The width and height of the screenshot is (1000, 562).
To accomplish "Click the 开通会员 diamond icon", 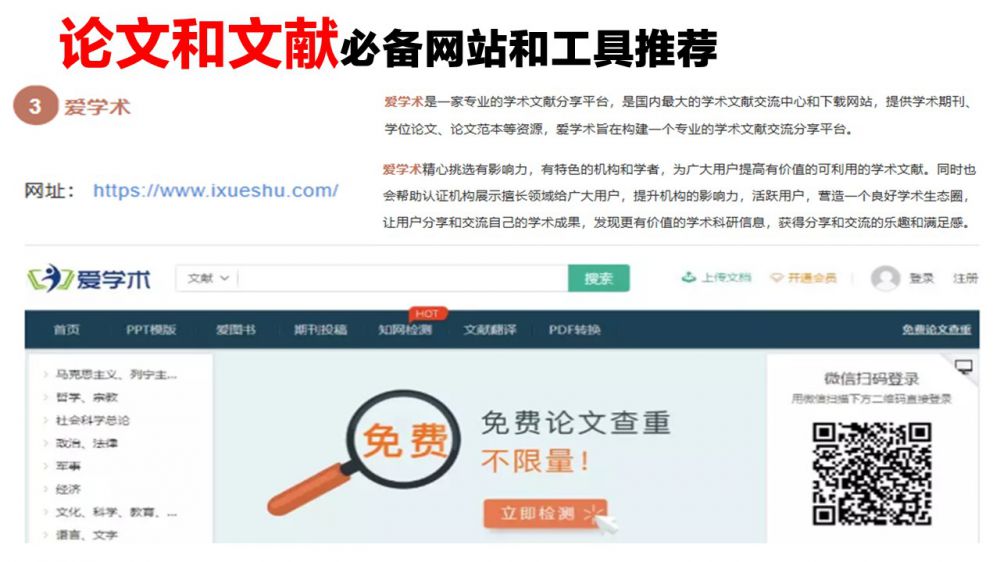I will [776, 277].
